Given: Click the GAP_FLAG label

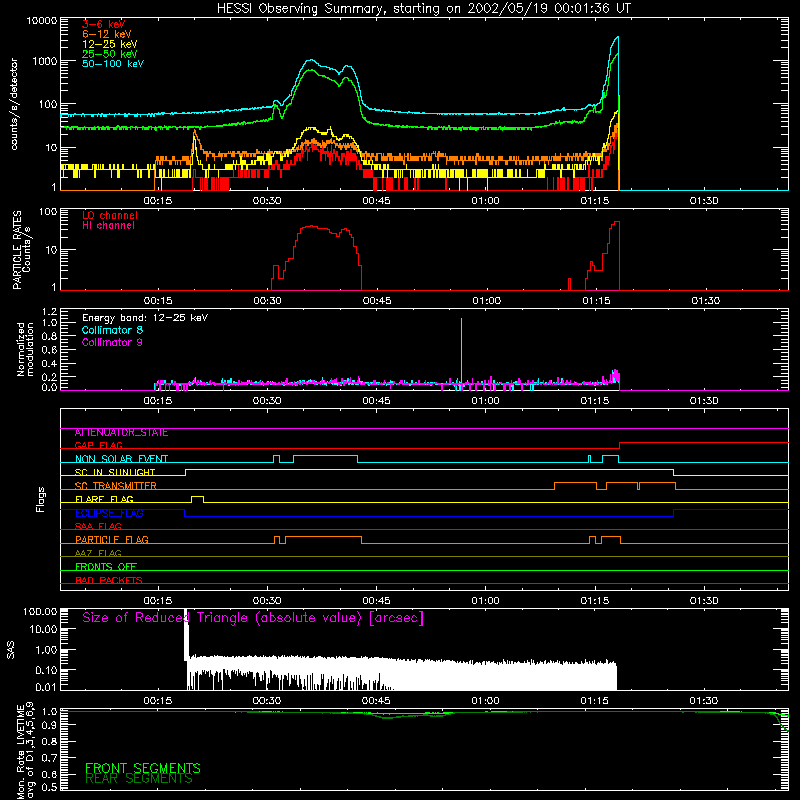Looking at the screenshot, I should 98,445.
